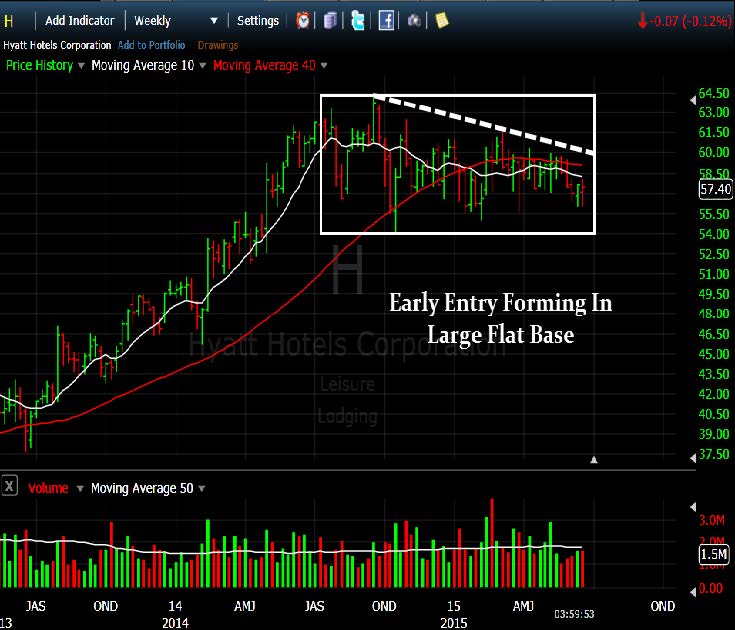Click the Volume indicator label
The height and width of the screenshot is (630, 735).
pos(48,488)
